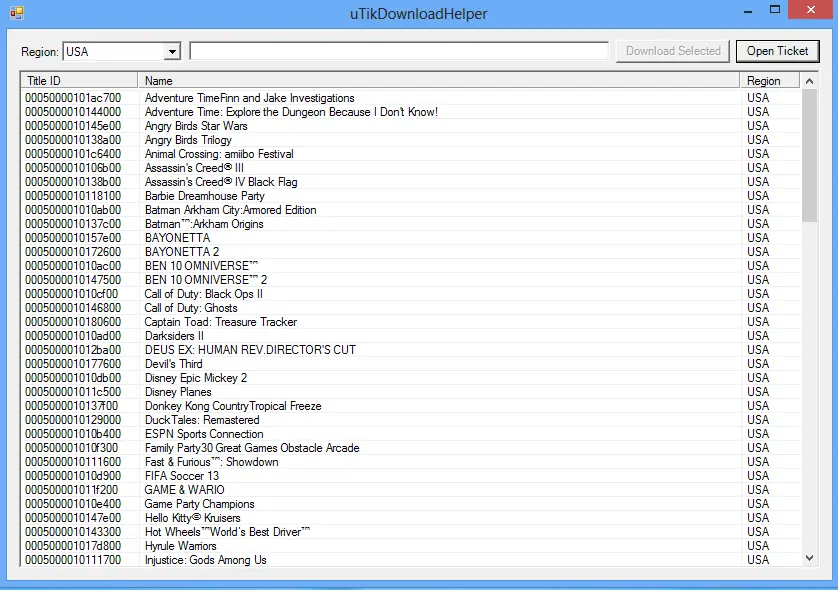This screenshot has height=590, width=838.
Task: Select Adventure Time: Finn and Jake Investigations row
Action: pyautogui.click(x=410, y=98)
